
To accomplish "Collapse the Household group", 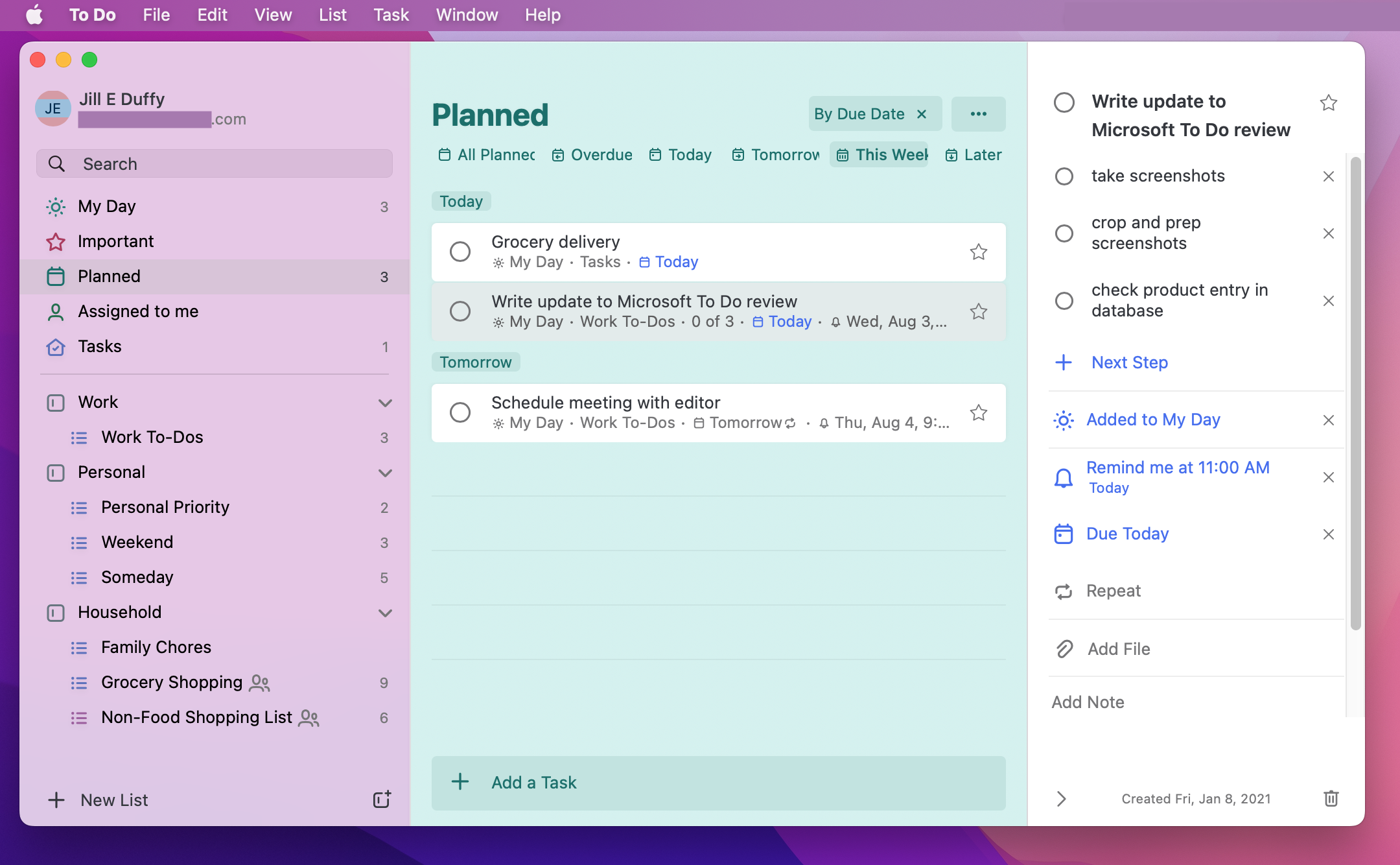I will click(x=386, y=613).
